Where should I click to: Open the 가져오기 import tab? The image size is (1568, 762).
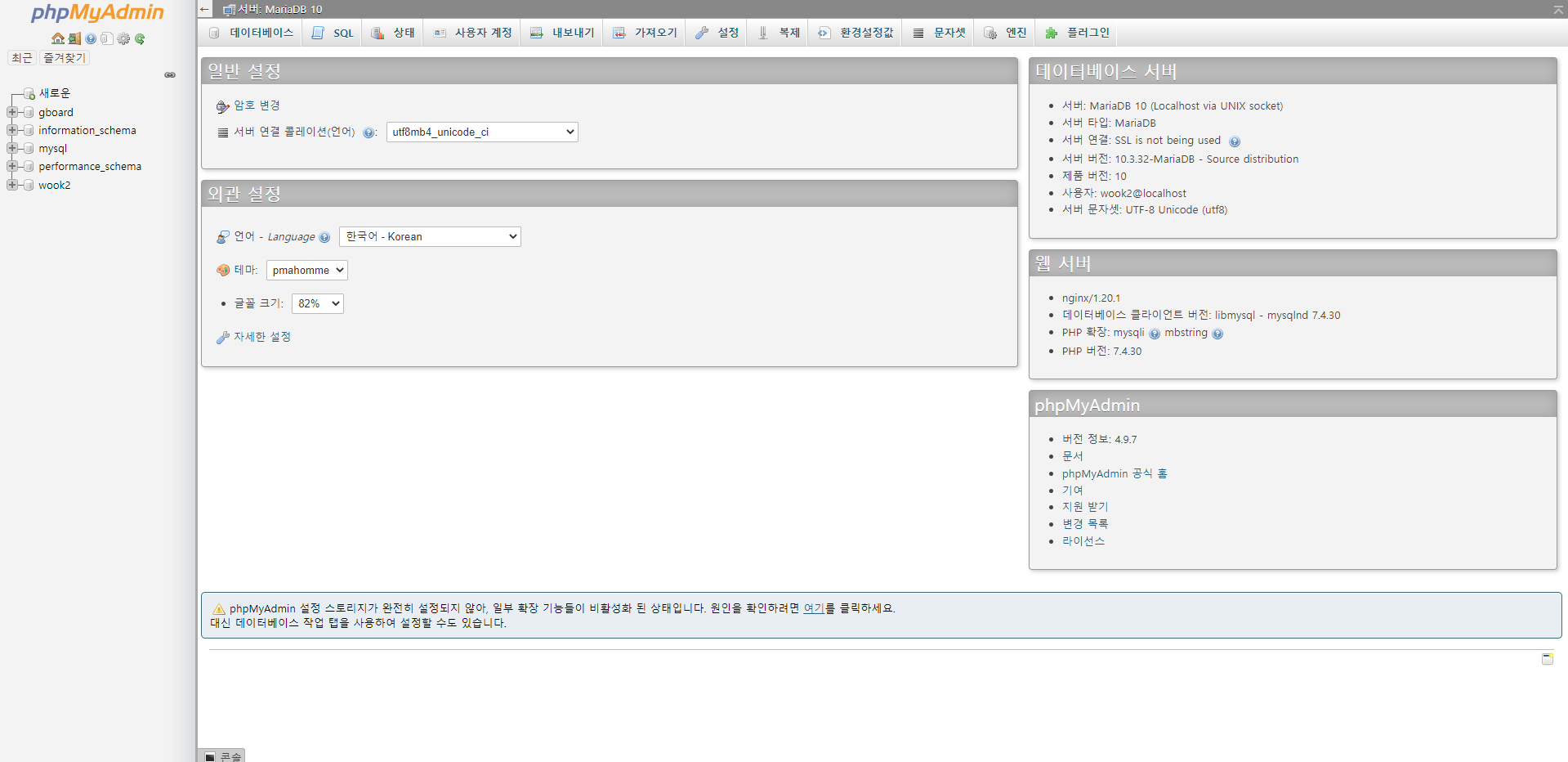click(646, 33)
